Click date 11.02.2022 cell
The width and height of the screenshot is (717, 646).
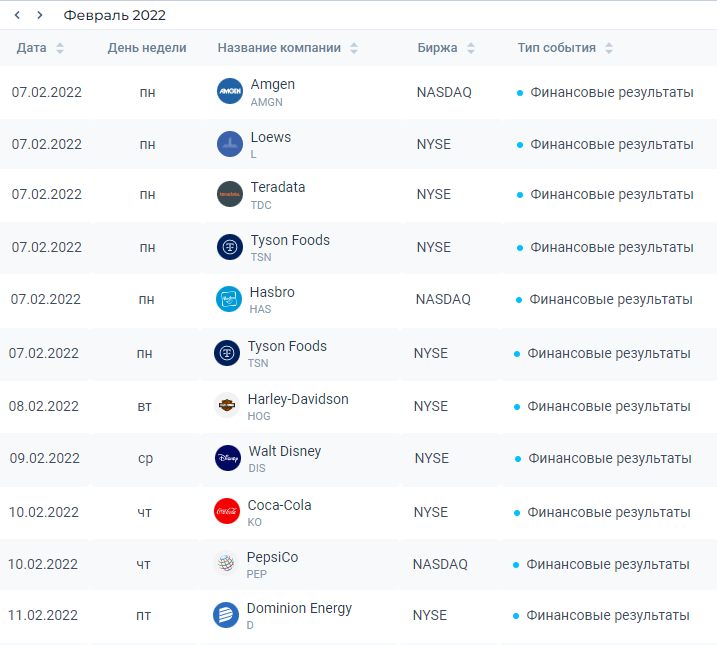point(43,615)
